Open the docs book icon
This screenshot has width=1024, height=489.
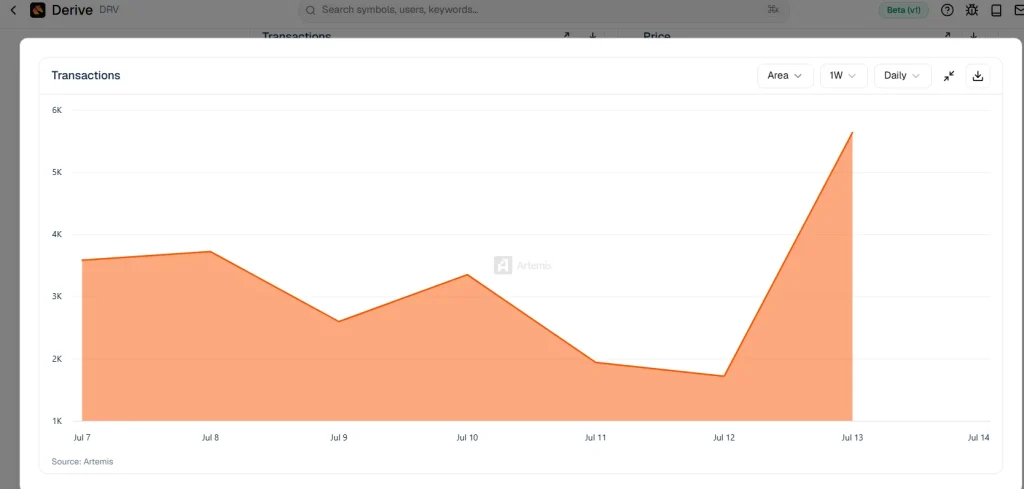(x=996, y=10)
